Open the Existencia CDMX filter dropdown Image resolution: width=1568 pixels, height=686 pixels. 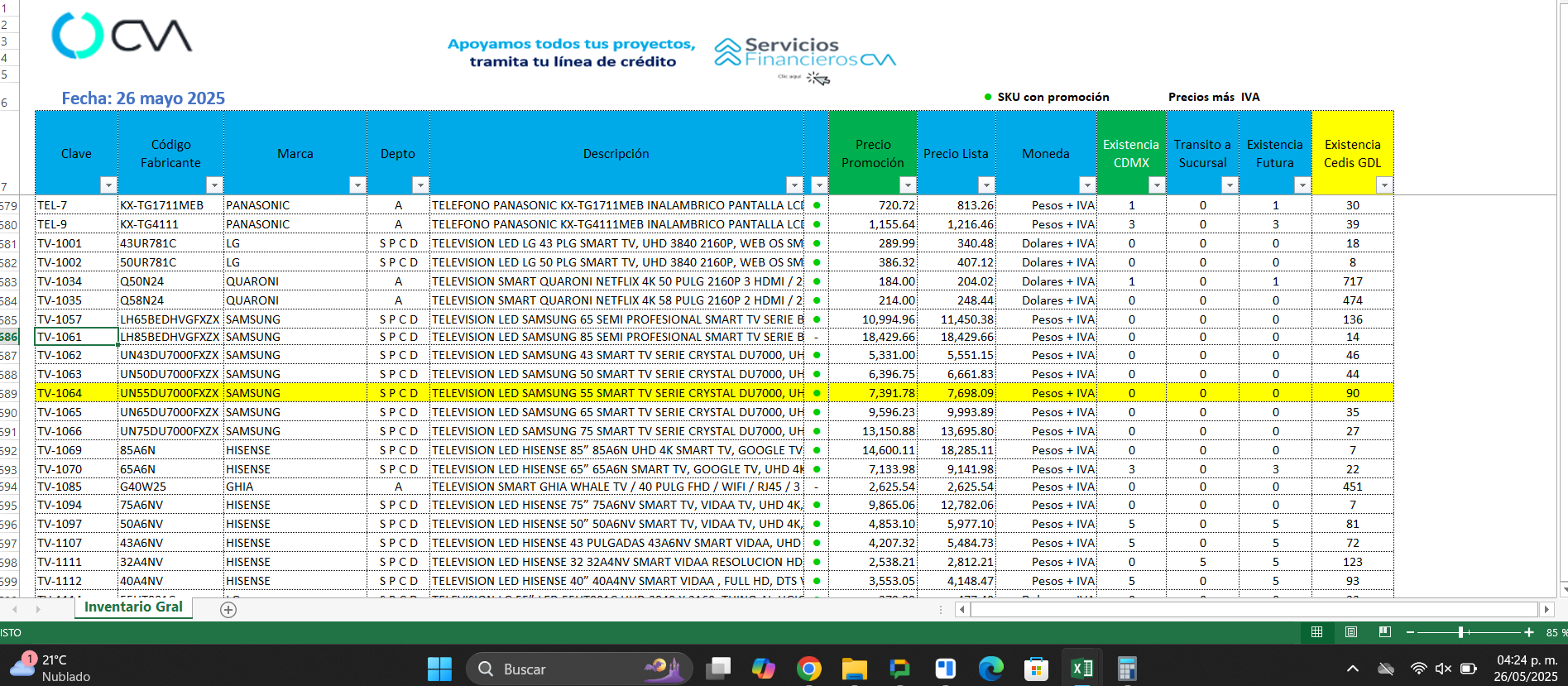tap(1157, 185)
